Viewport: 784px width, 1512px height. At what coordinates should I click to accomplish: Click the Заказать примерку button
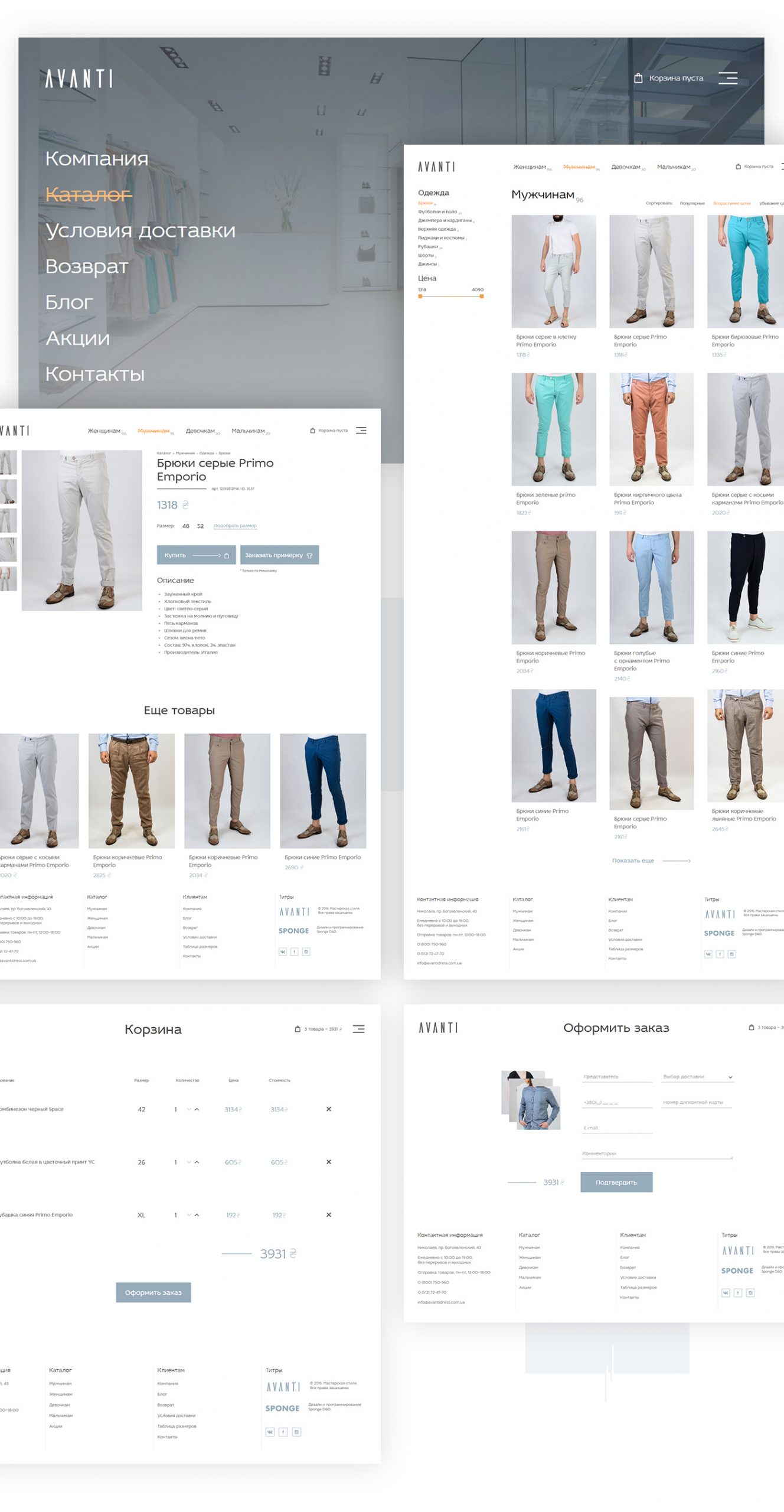(279, 555)
